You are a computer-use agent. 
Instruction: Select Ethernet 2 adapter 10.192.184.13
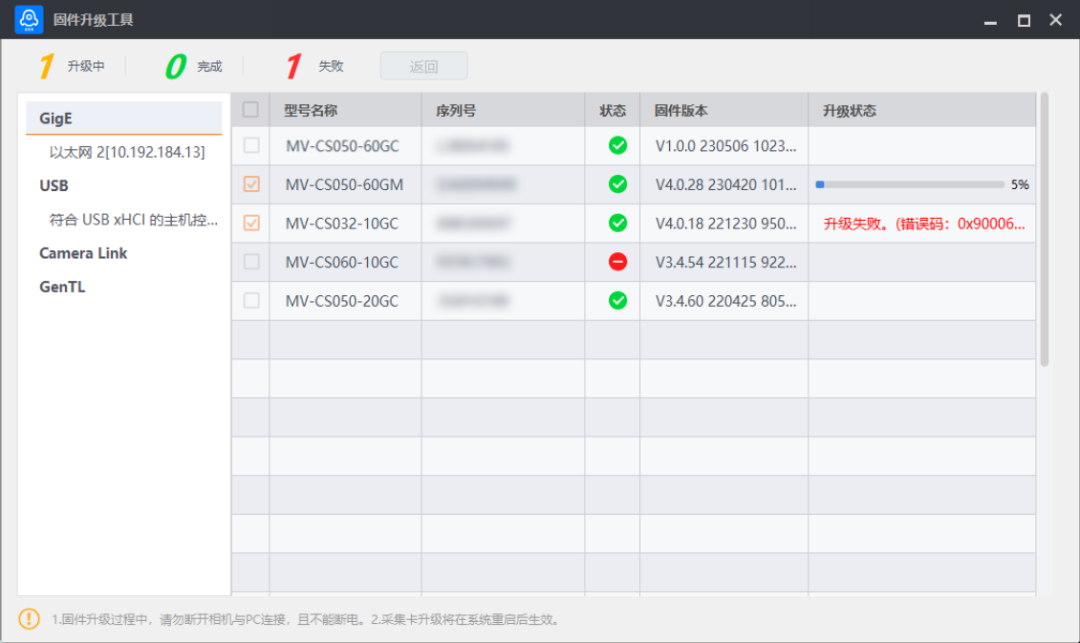[x=127, y=152]
